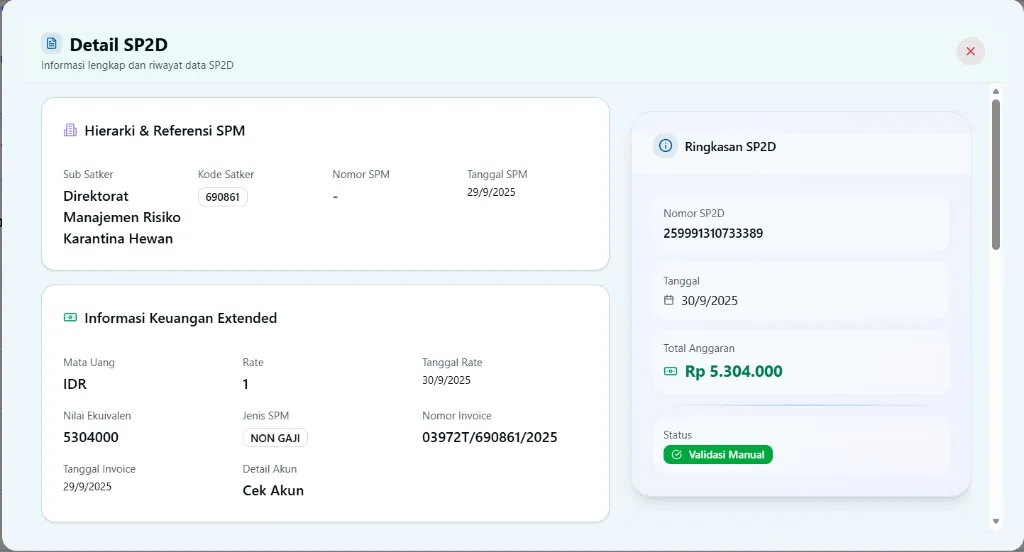This screenshot has height=552, width=1024.
Task: Click the scrollbar down arrow
Action: [x=995, y=521]
